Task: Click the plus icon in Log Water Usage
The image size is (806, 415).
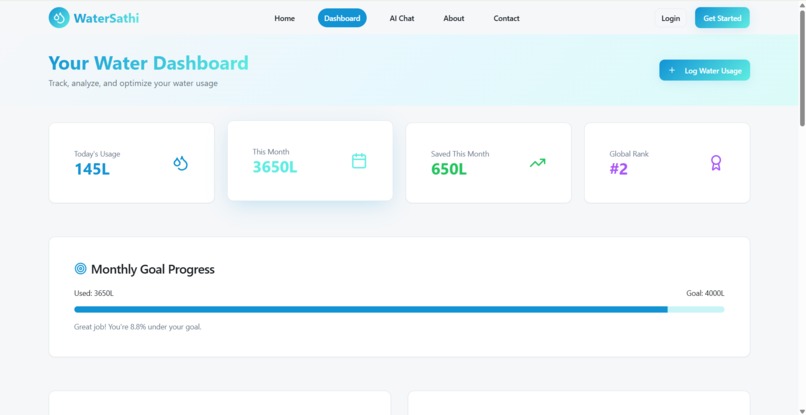Action: [671, 70]
